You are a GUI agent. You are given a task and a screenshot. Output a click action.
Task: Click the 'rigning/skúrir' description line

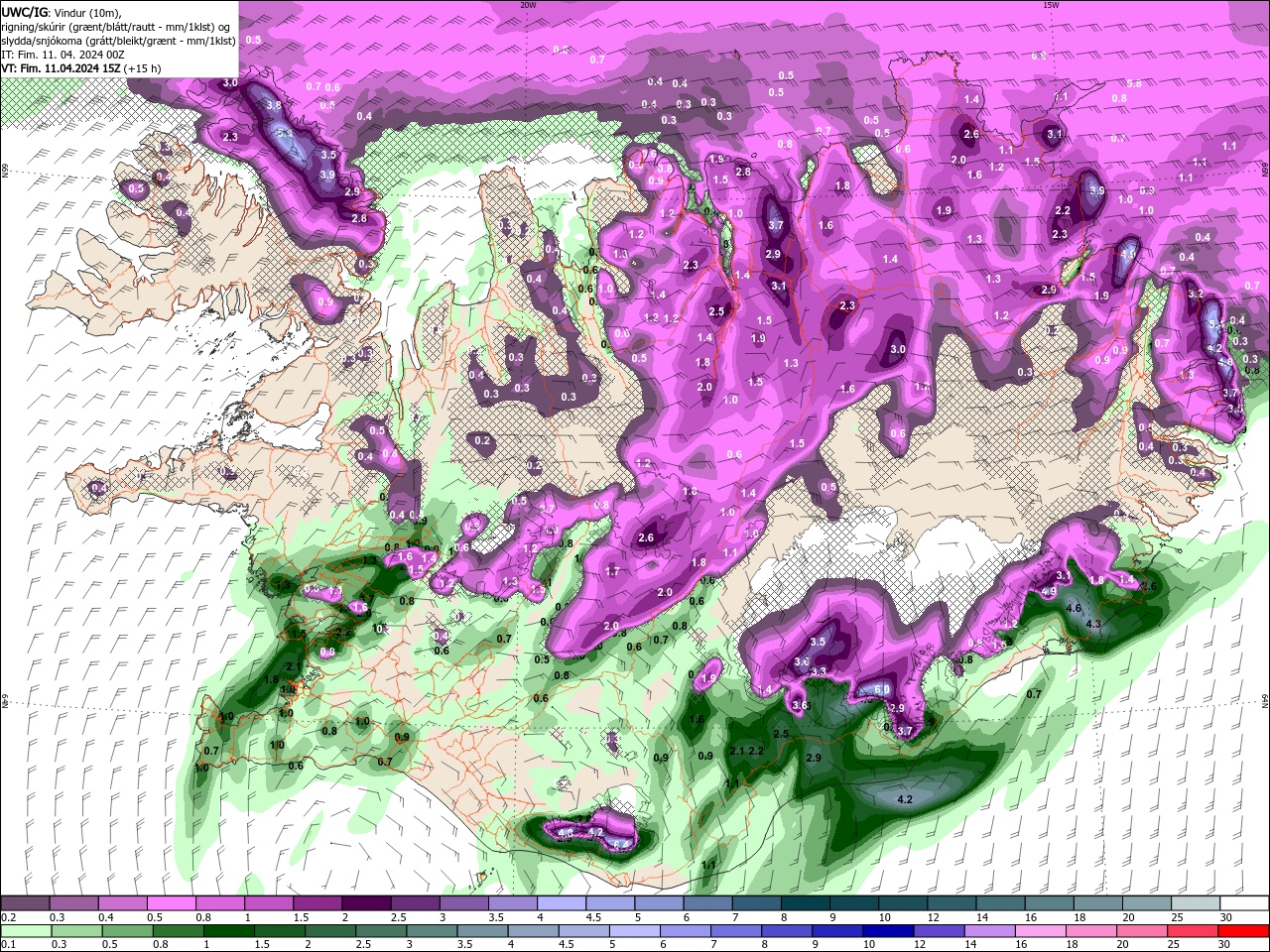click(116, 27)
